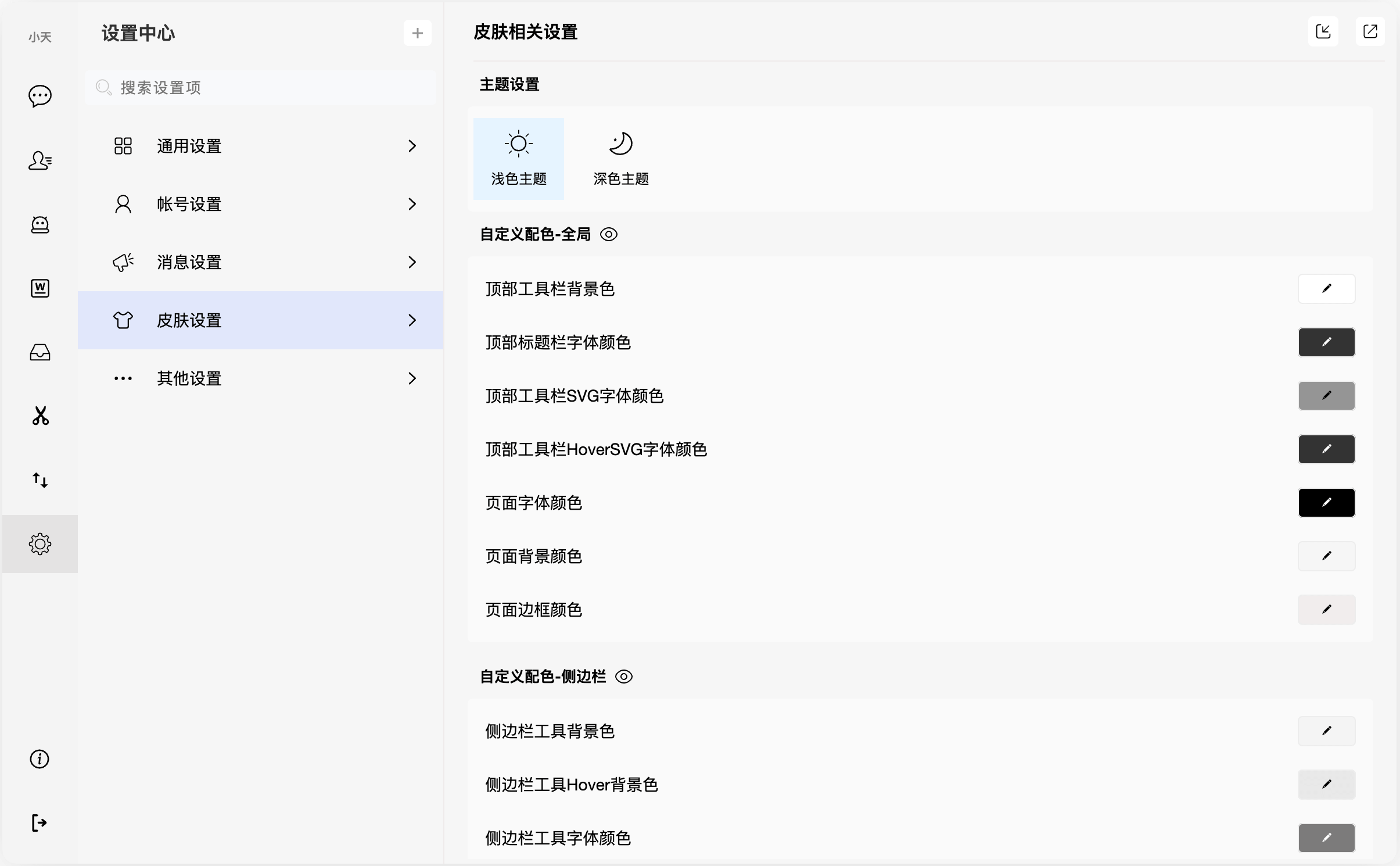
Task: Open the chat messages sidebar icon
Action: point(40,96)
